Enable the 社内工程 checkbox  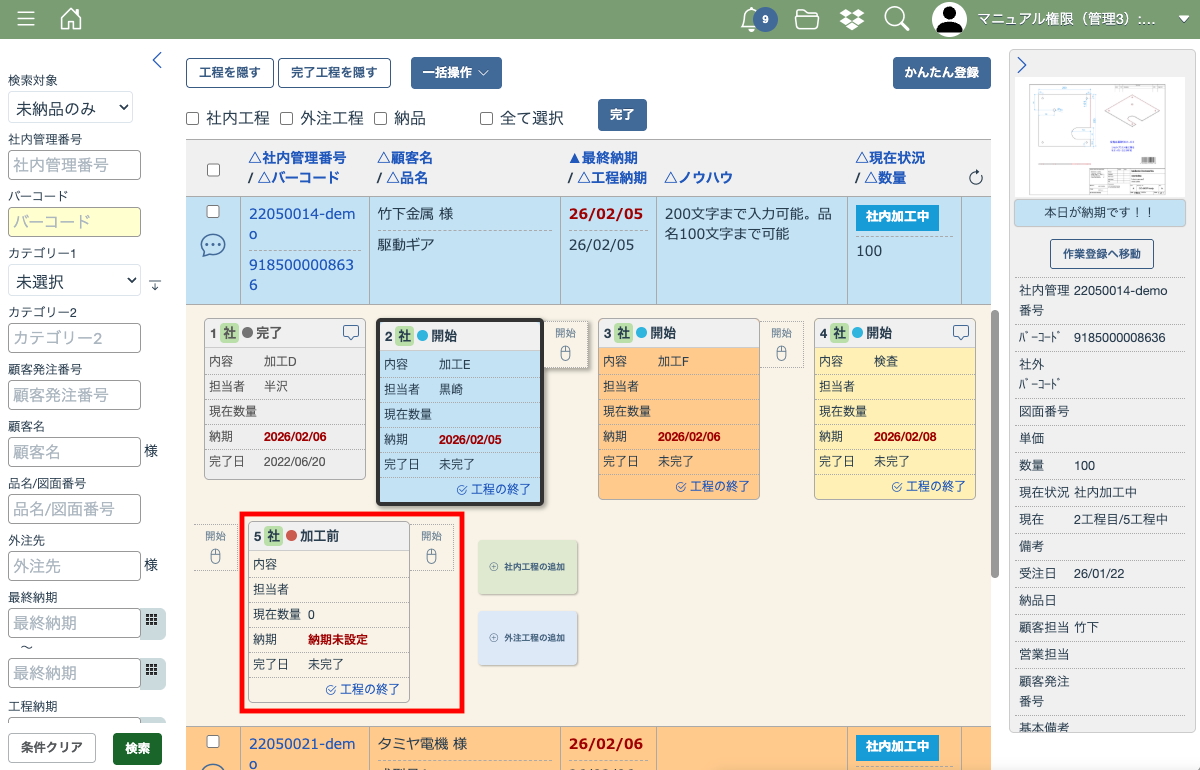[193, 118]
